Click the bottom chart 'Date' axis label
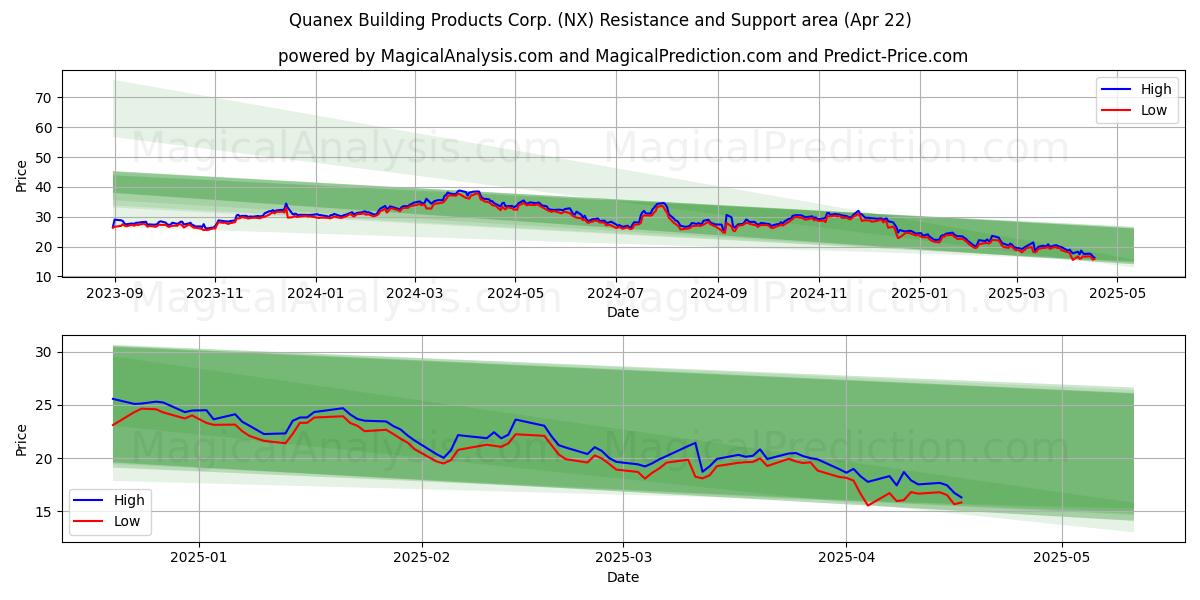 [x=623, y=577]
